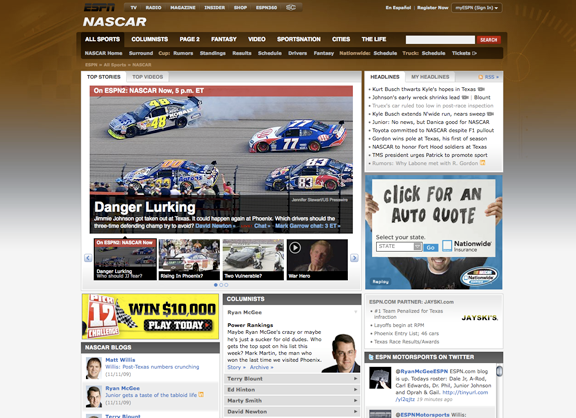Open the STATE dropdown in insurance ad
Viewport: 576px width, 418px height.
coord(399,246)
